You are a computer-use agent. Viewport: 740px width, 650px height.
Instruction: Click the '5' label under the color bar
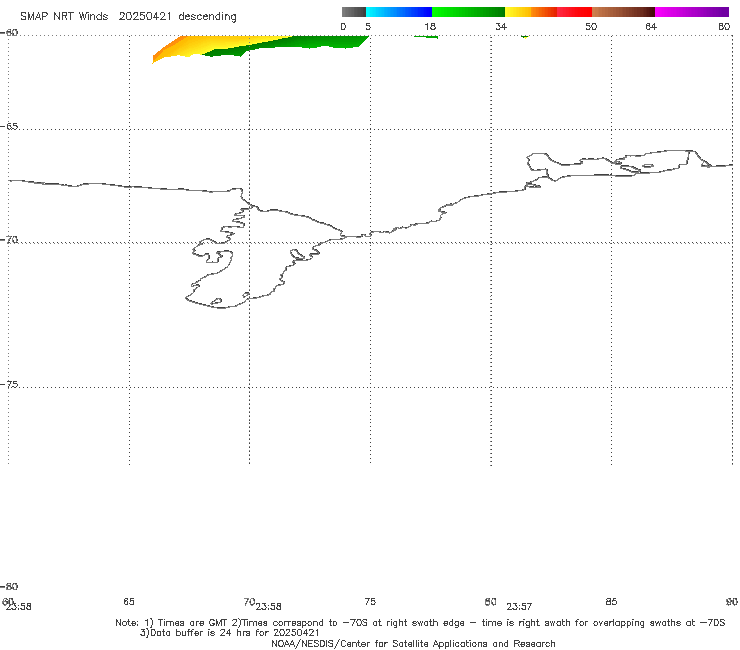368,26
